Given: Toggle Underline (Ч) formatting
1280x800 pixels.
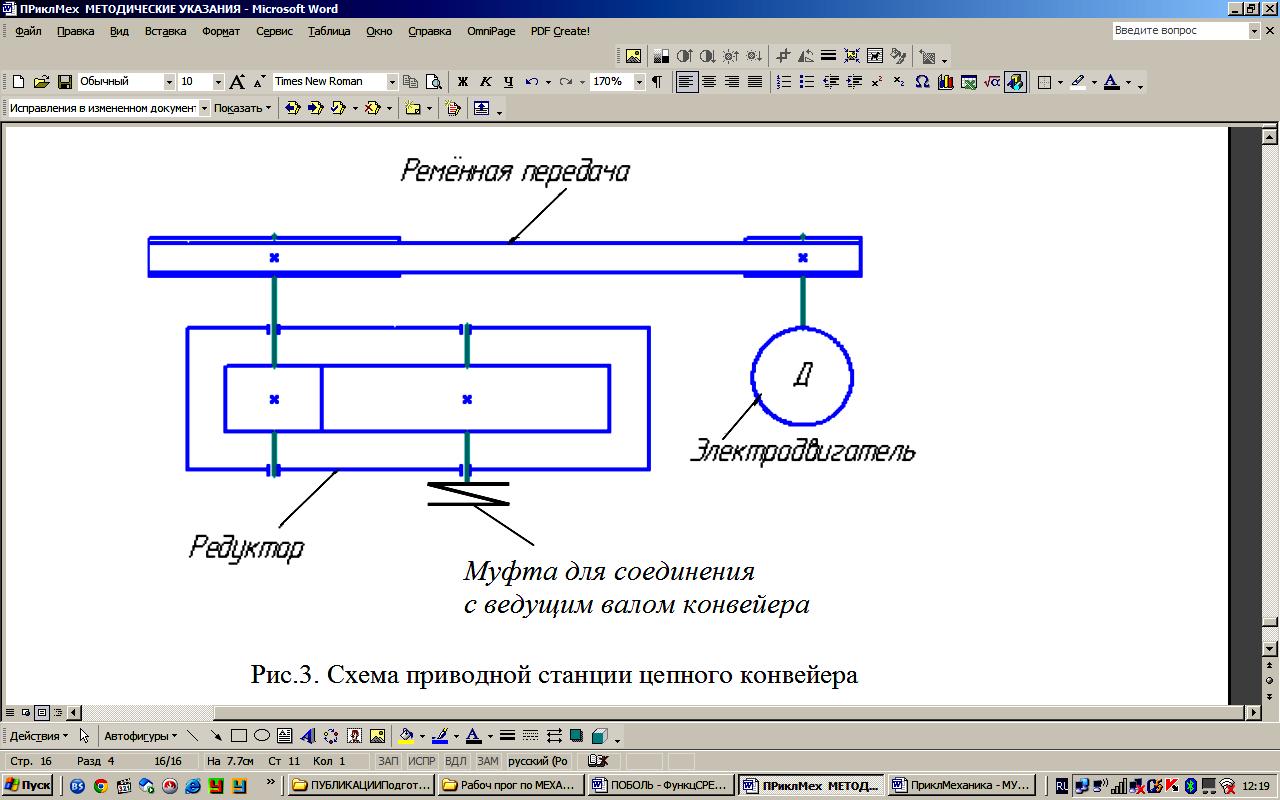Looking at the screenshot, I should click(x=508, y=82).
